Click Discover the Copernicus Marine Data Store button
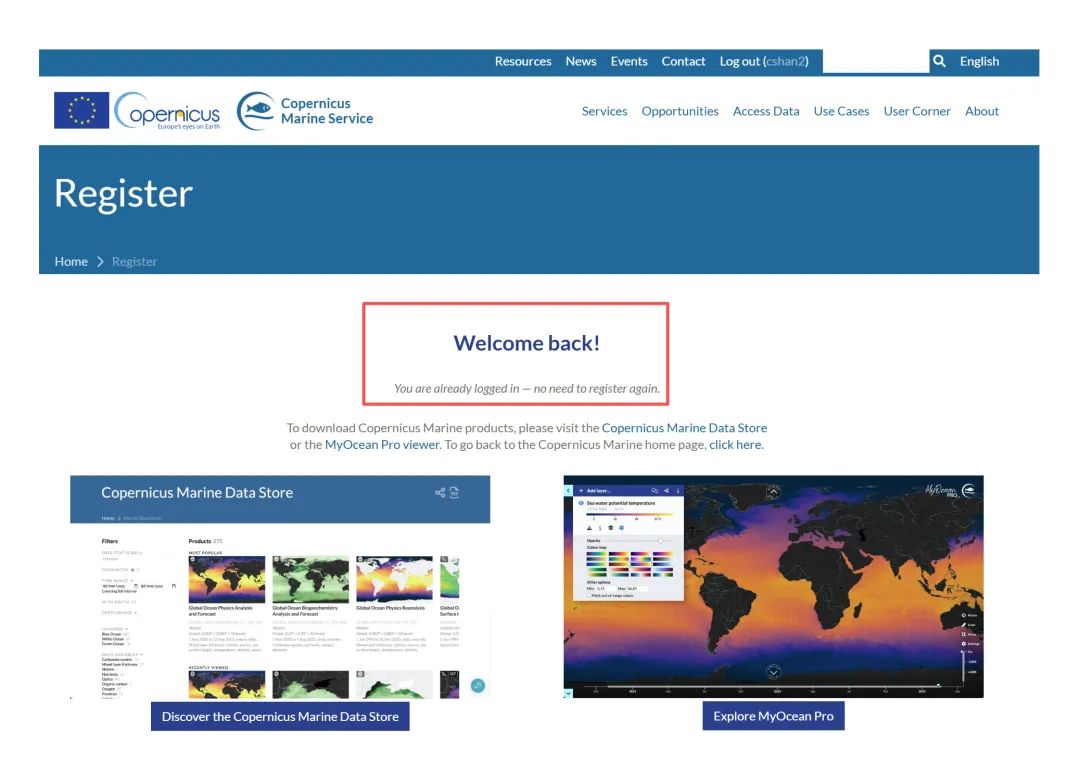 pos(280,717)
